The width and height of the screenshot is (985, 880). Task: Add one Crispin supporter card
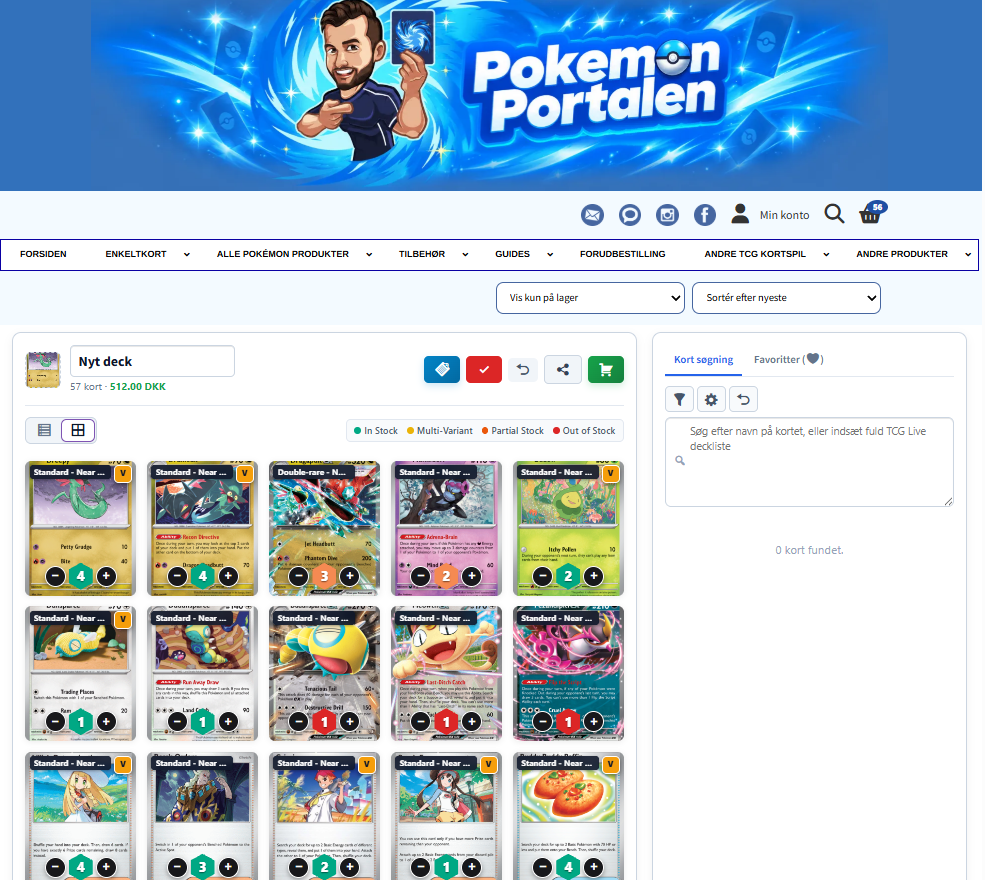pos(350,867)
